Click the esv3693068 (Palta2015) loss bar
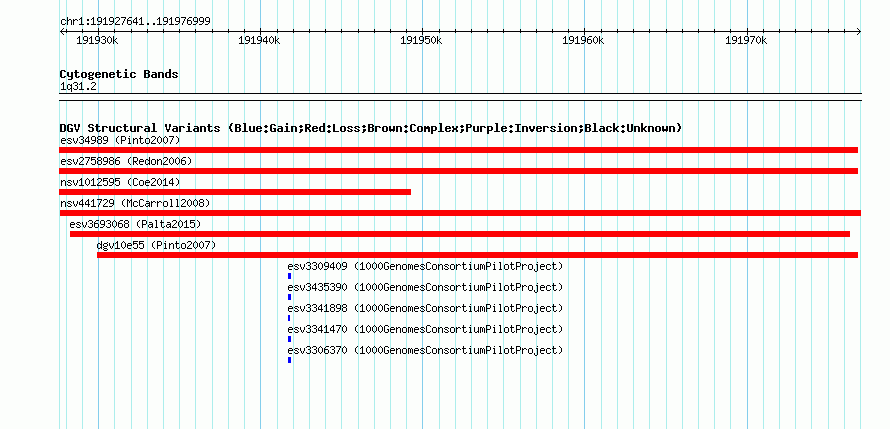This screenshot has width=890, height=429. click(460, 234)
